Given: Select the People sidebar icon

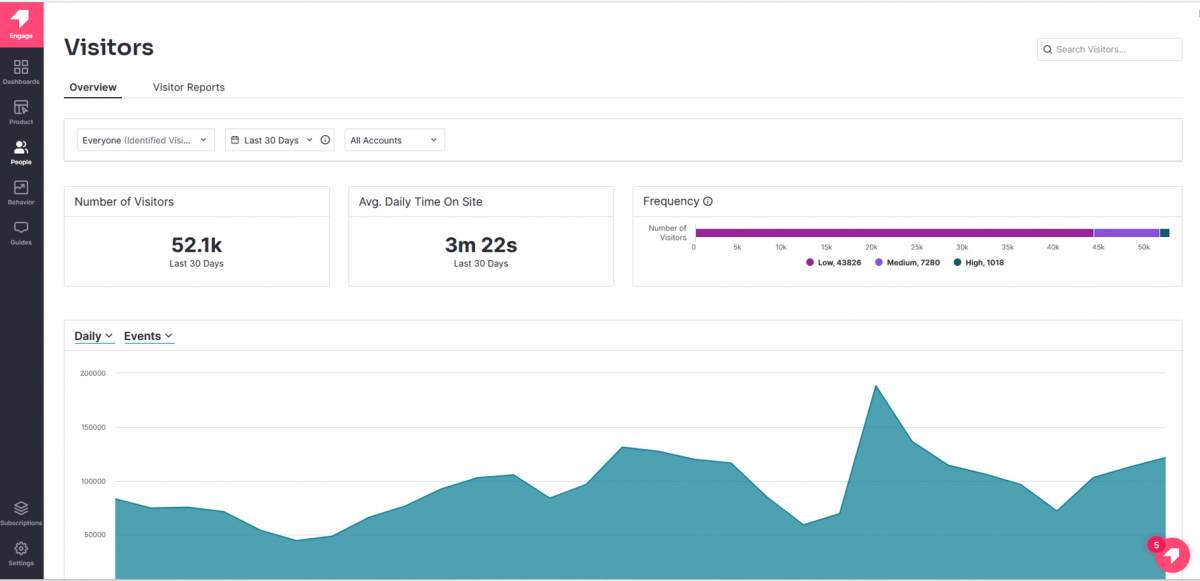Looking at the screenshot, I should [21, 147].
